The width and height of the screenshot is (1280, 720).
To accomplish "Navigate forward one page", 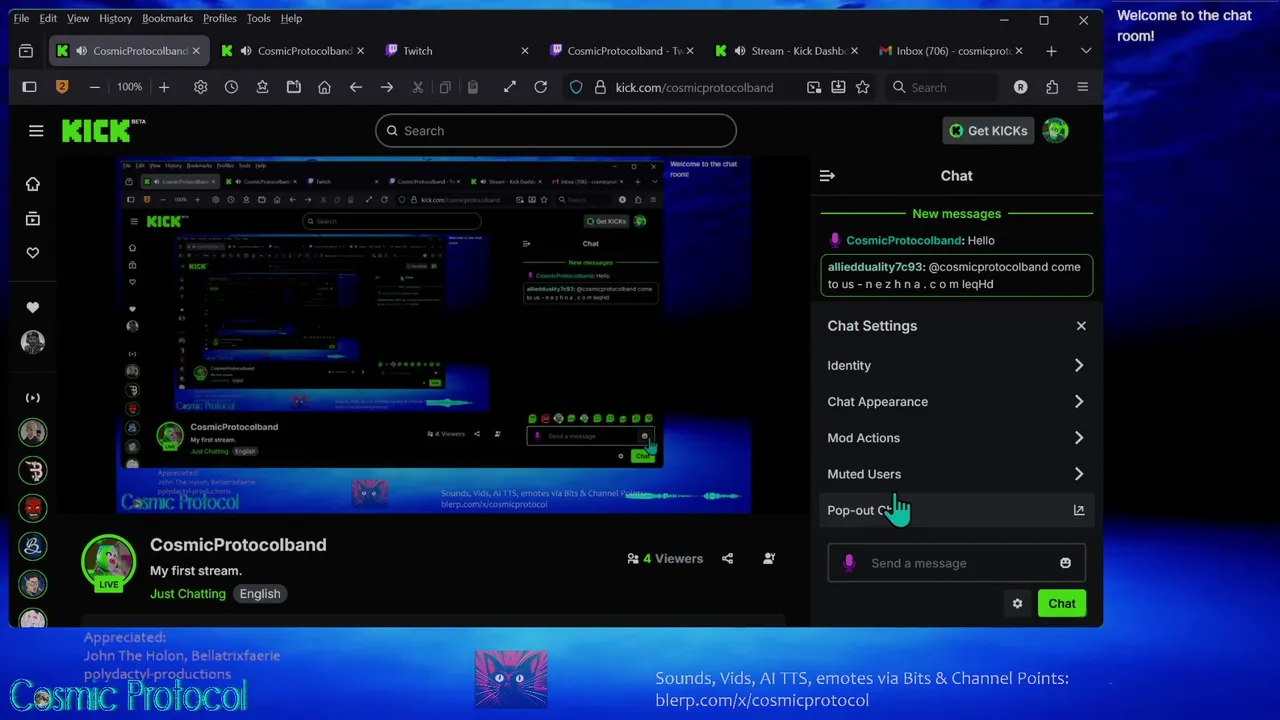I will click(x=386, y=88).
